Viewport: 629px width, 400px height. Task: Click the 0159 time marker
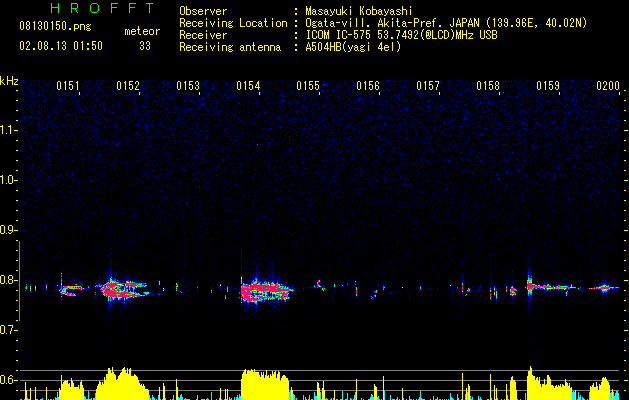coord(548,86)
